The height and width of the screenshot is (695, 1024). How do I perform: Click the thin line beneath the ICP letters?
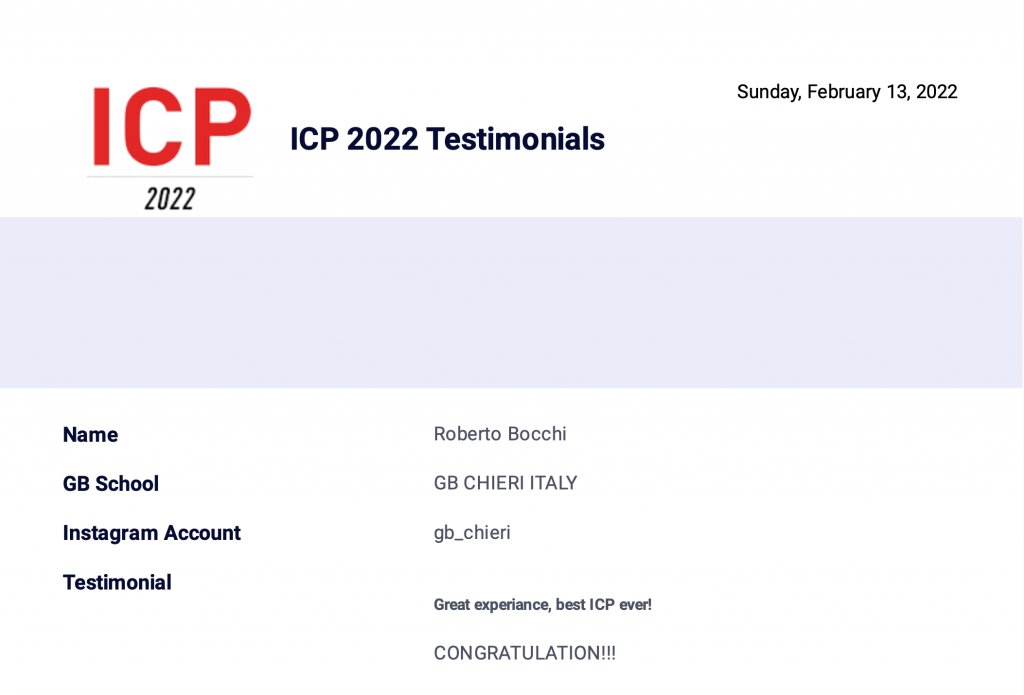coord(170,176)
